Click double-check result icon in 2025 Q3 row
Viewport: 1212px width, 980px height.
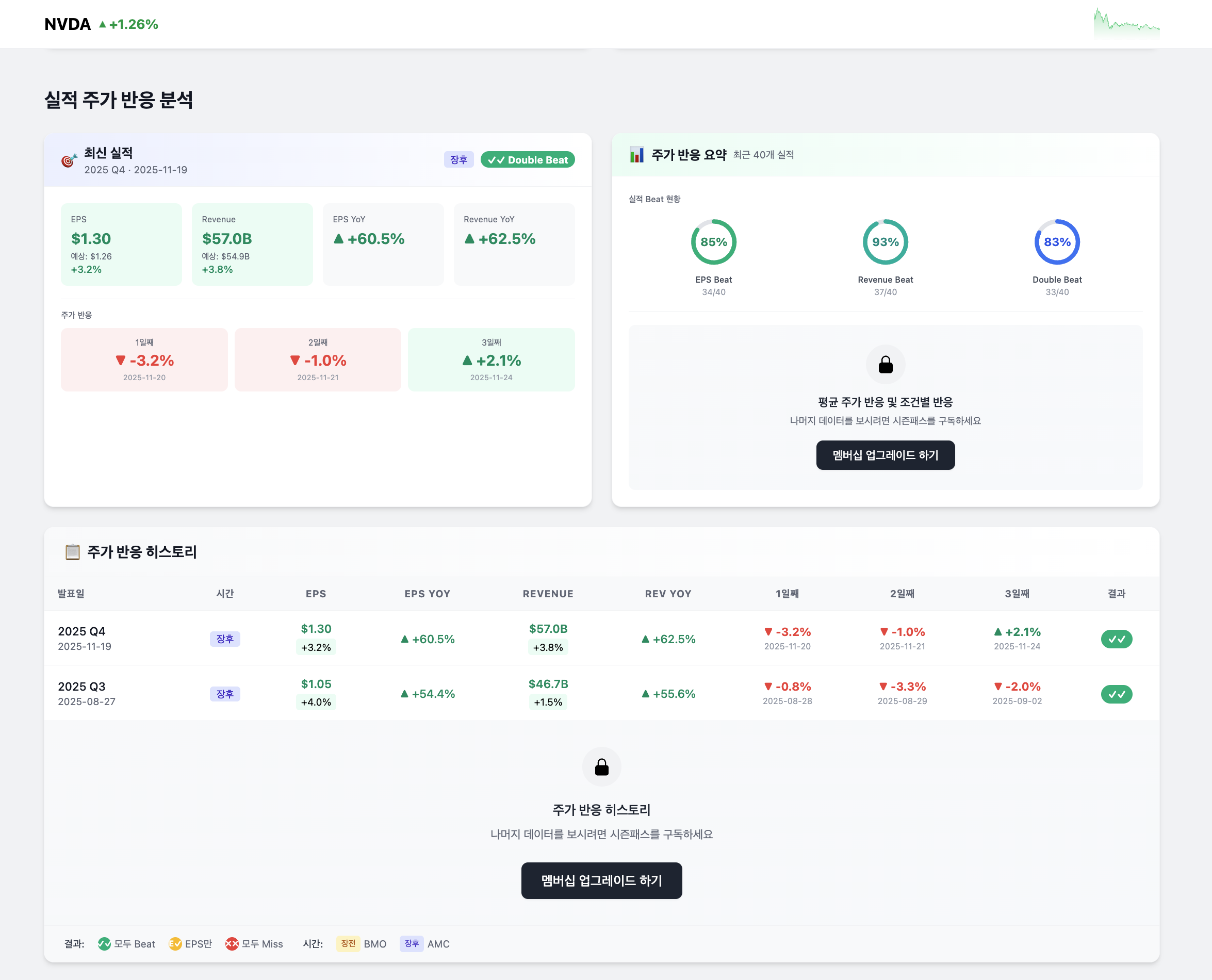1116,694
